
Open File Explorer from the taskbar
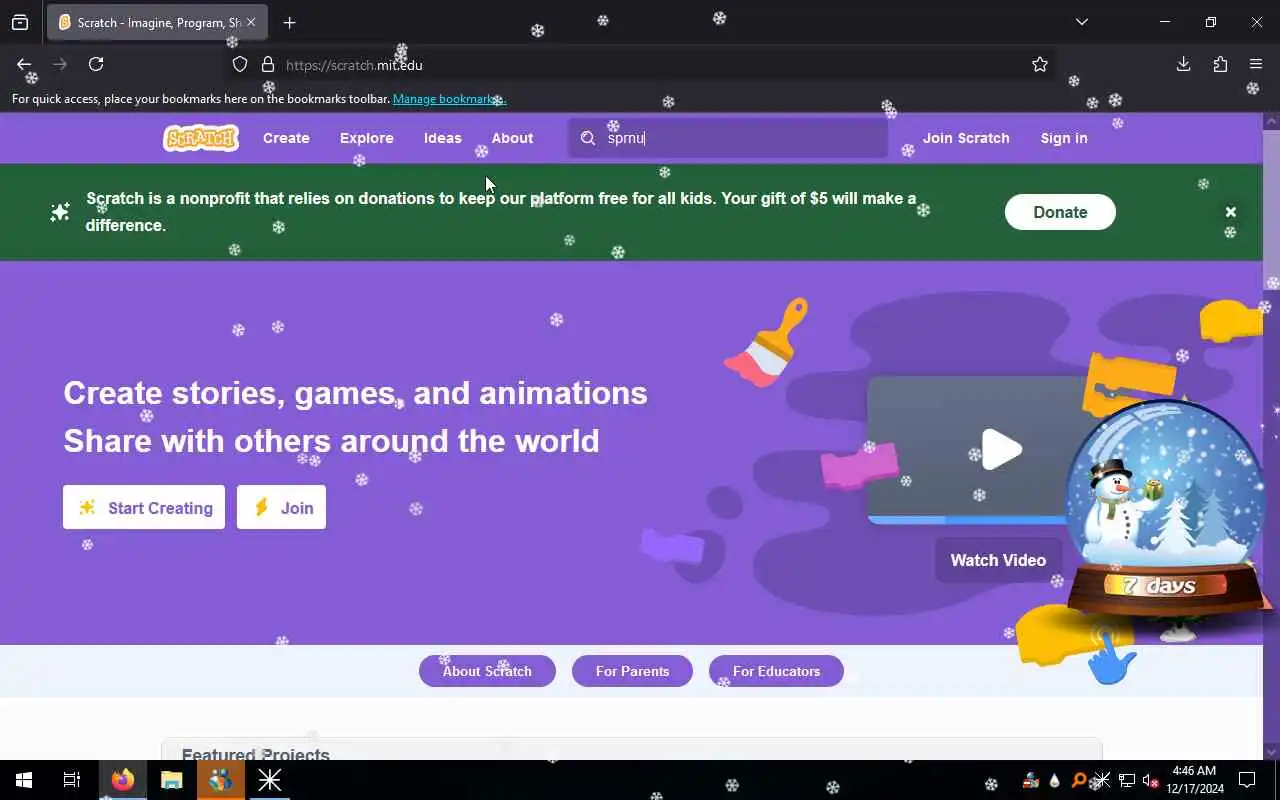[172, 780]
